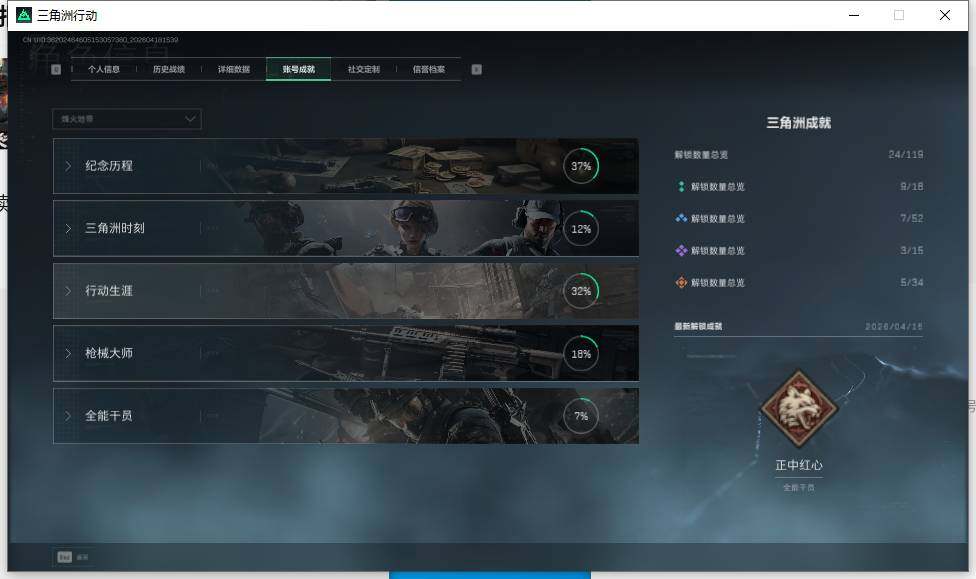Image resolution: width=976 pixels, height=579 pixels.
Task: Click the 行动生涯 label
Action: coord(109,290)
